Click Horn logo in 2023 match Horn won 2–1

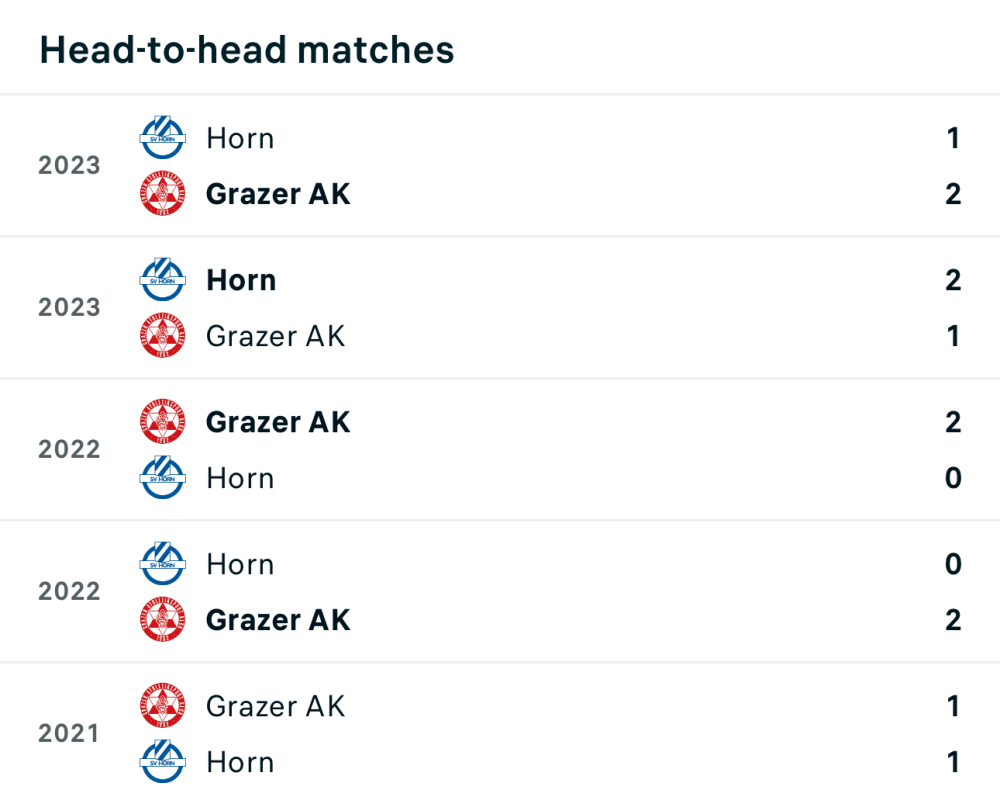click(x=162, y=280)
